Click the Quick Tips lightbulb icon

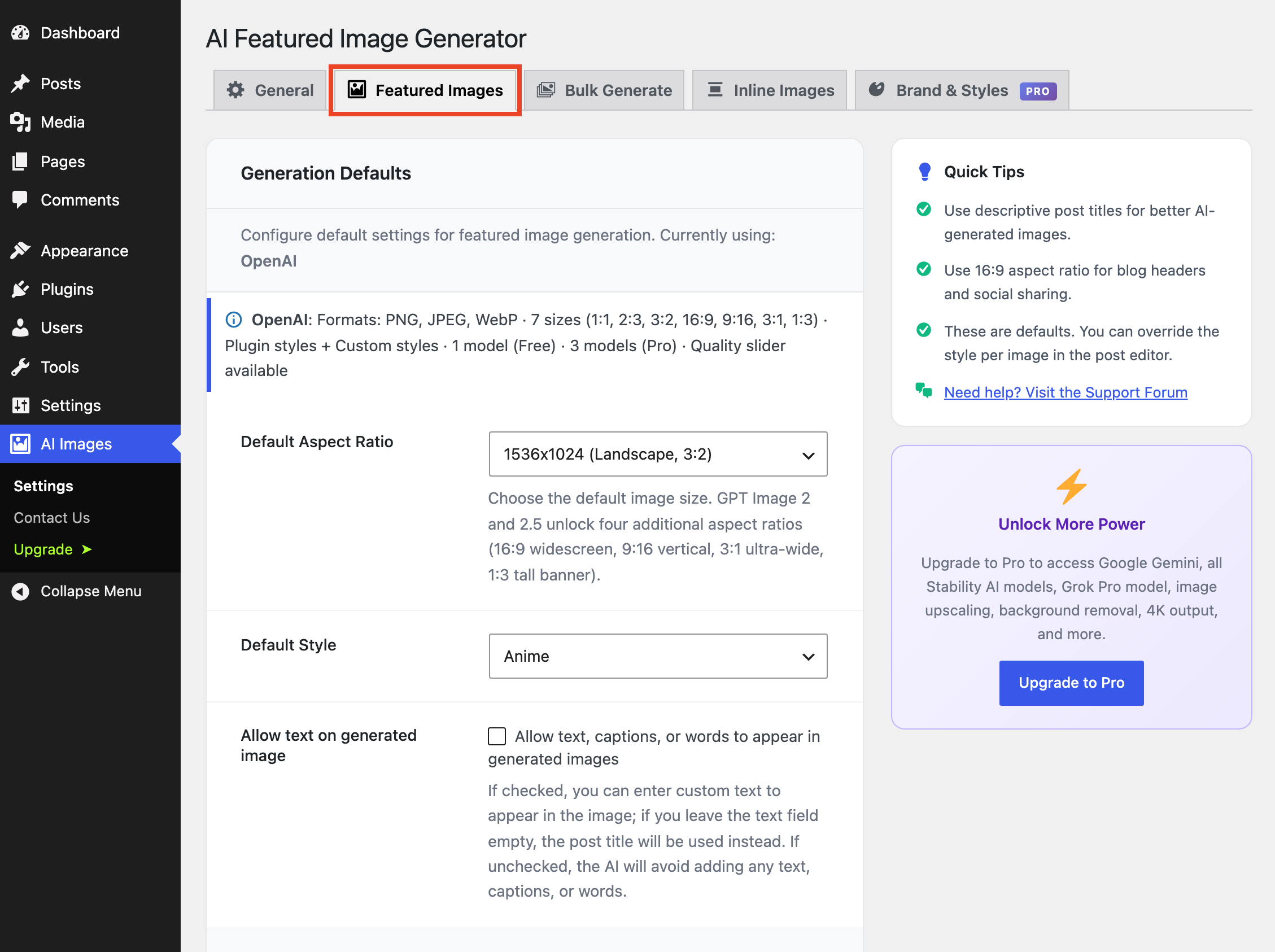(x=924, y=172)
